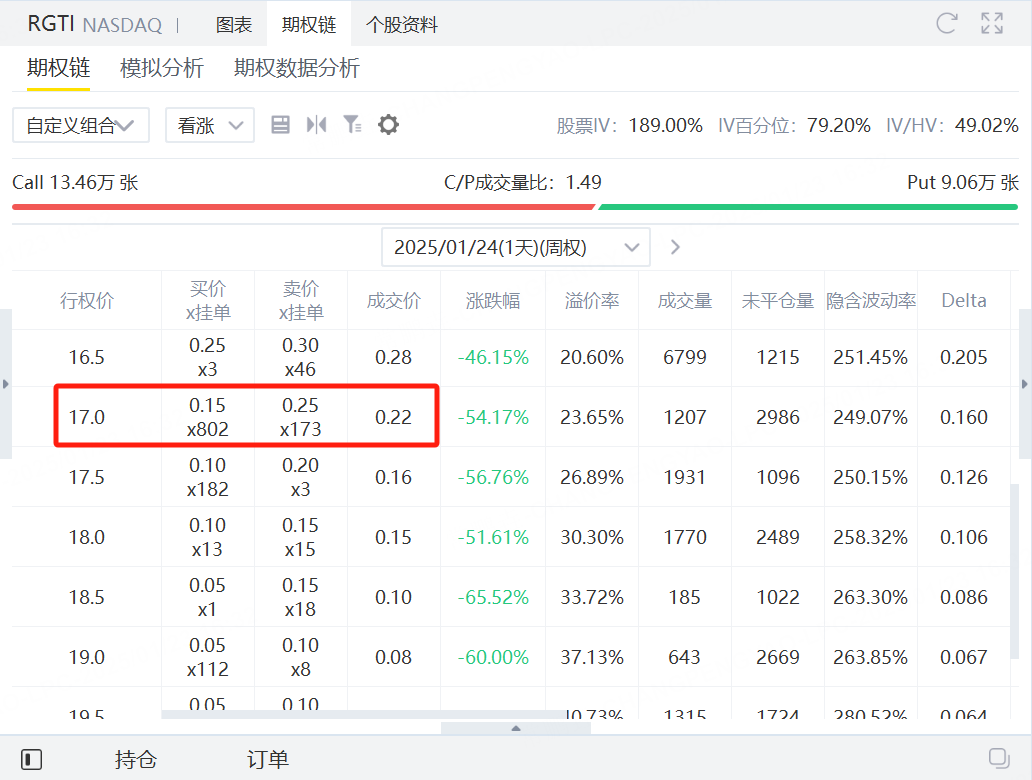
Task: Click Delta value 0.106
Action: 964,537
